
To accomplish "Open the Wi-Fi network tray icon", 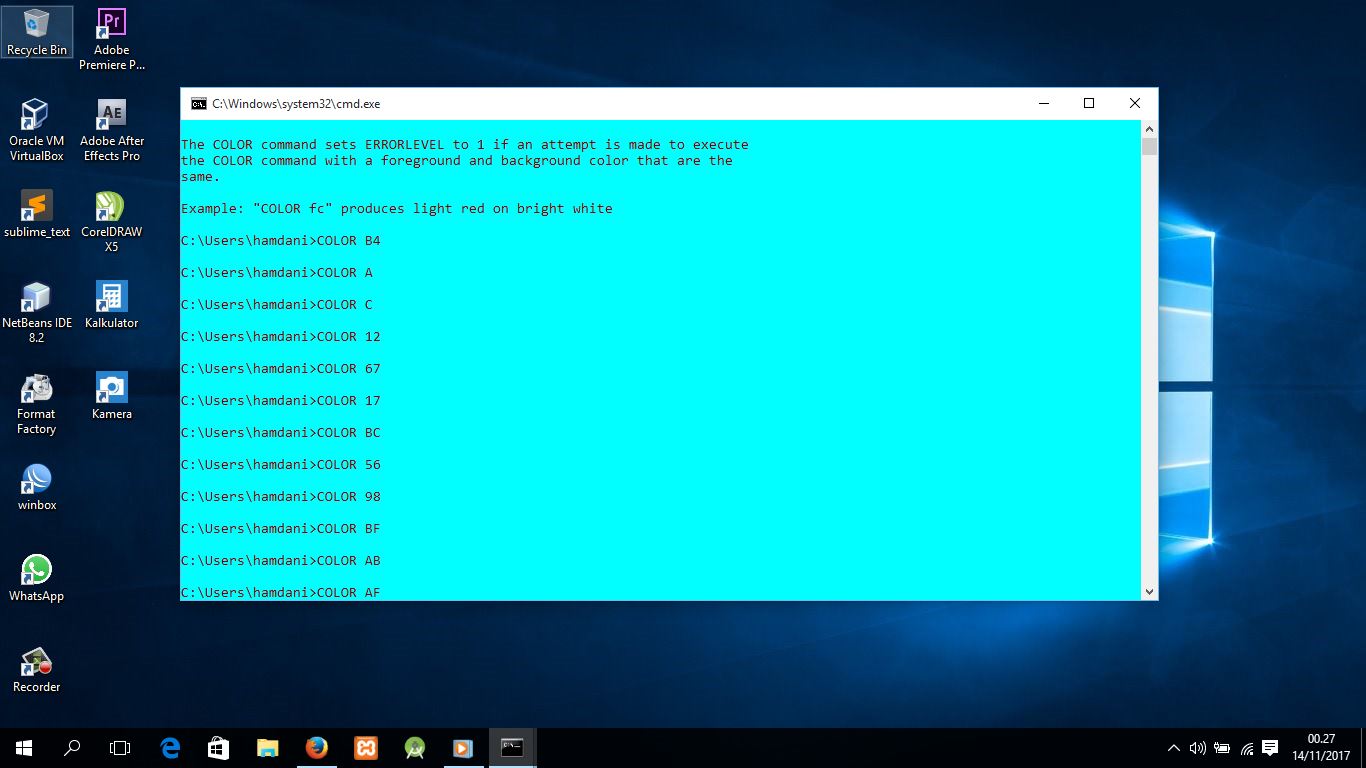I will click(1246, 748).
